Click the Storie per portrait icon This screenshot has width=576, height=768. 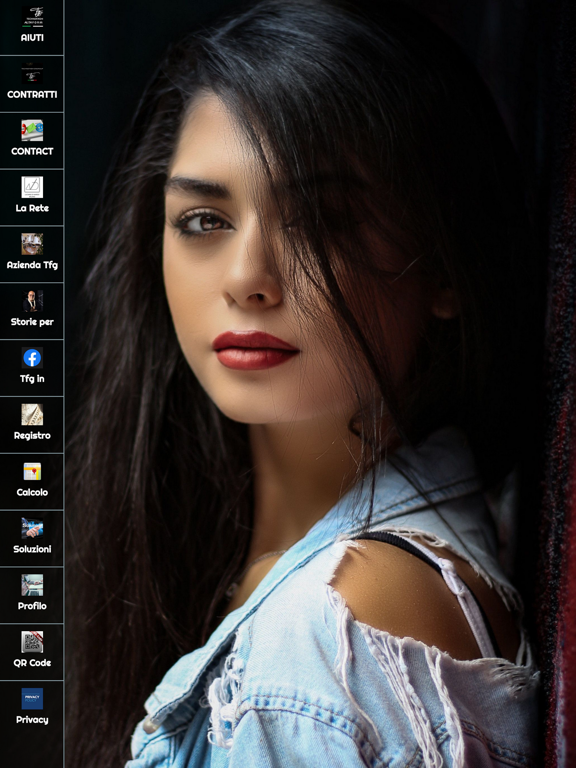tap(32, 301)
